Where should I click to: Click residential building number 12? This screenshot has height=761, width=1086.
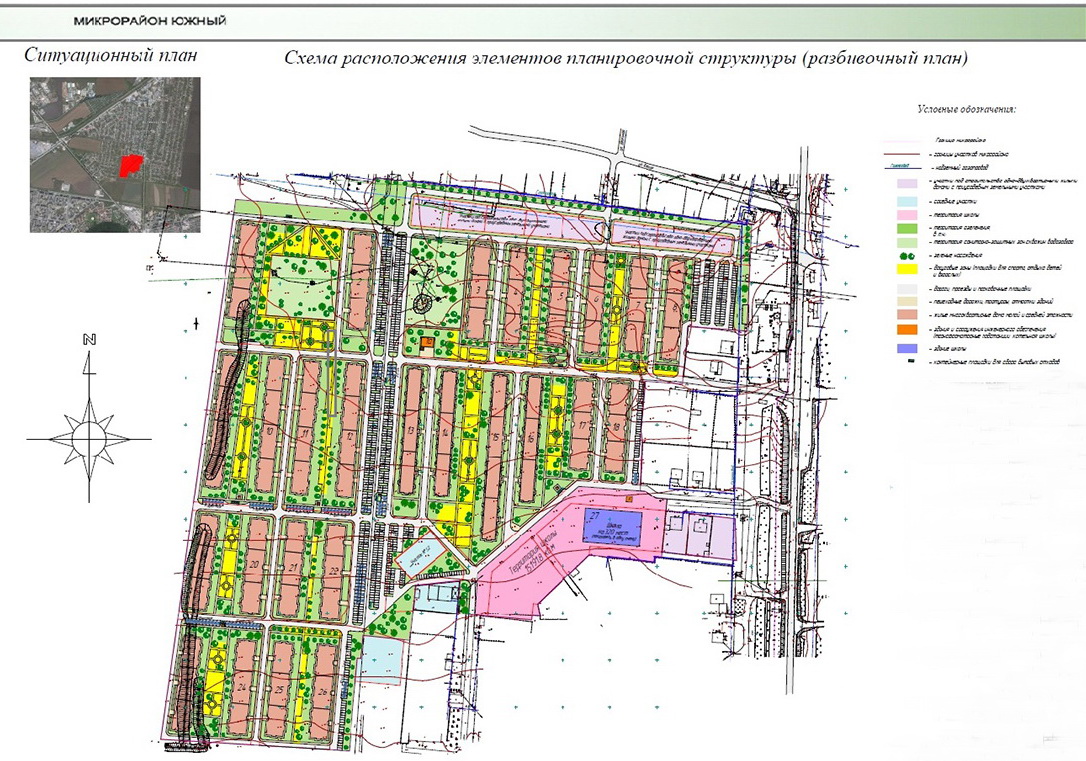(x=352, y=431)
